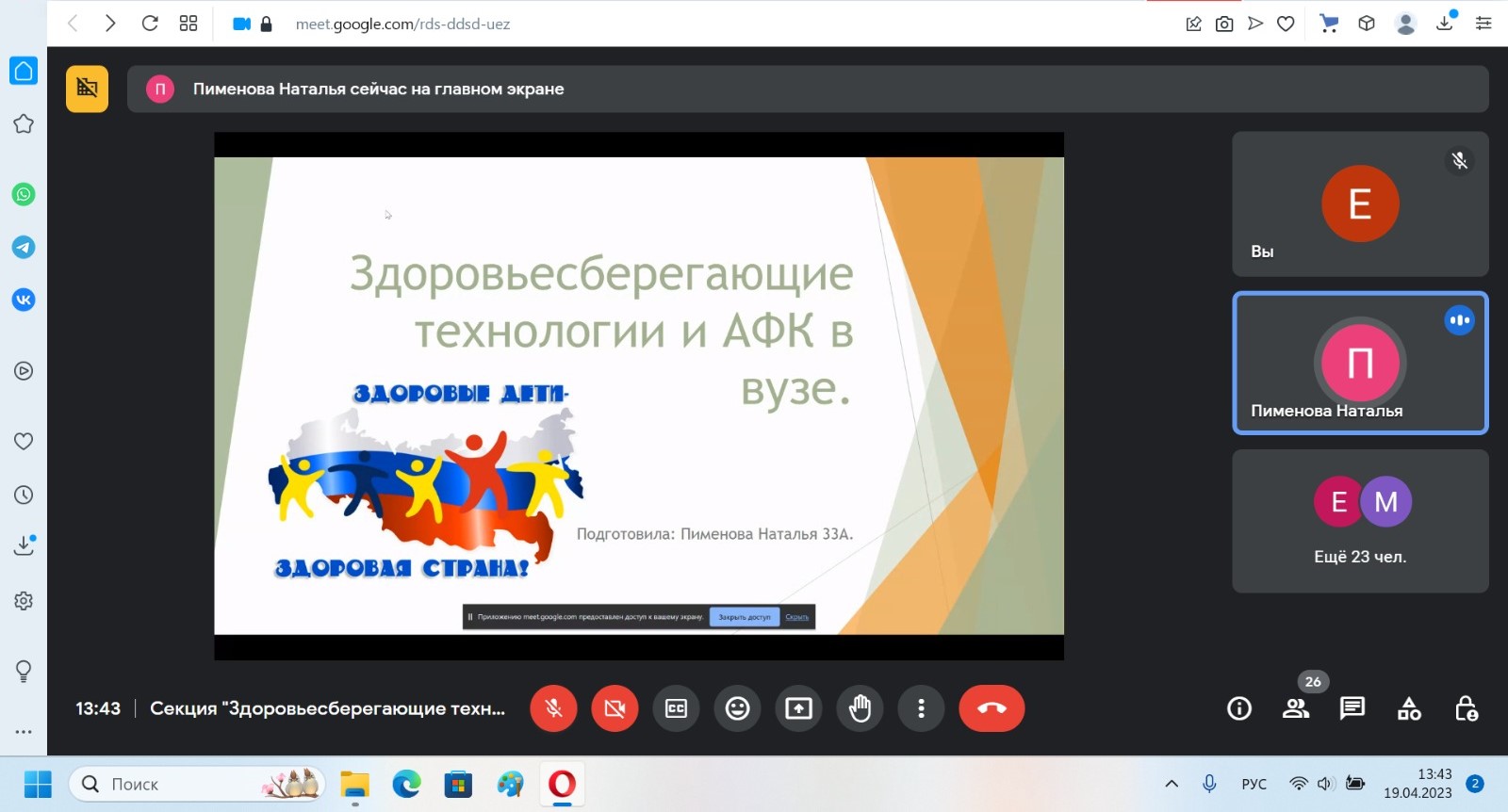
Task: Open File Explorer from taskbar
Action: pyautogui.click(x=355, y=784)
